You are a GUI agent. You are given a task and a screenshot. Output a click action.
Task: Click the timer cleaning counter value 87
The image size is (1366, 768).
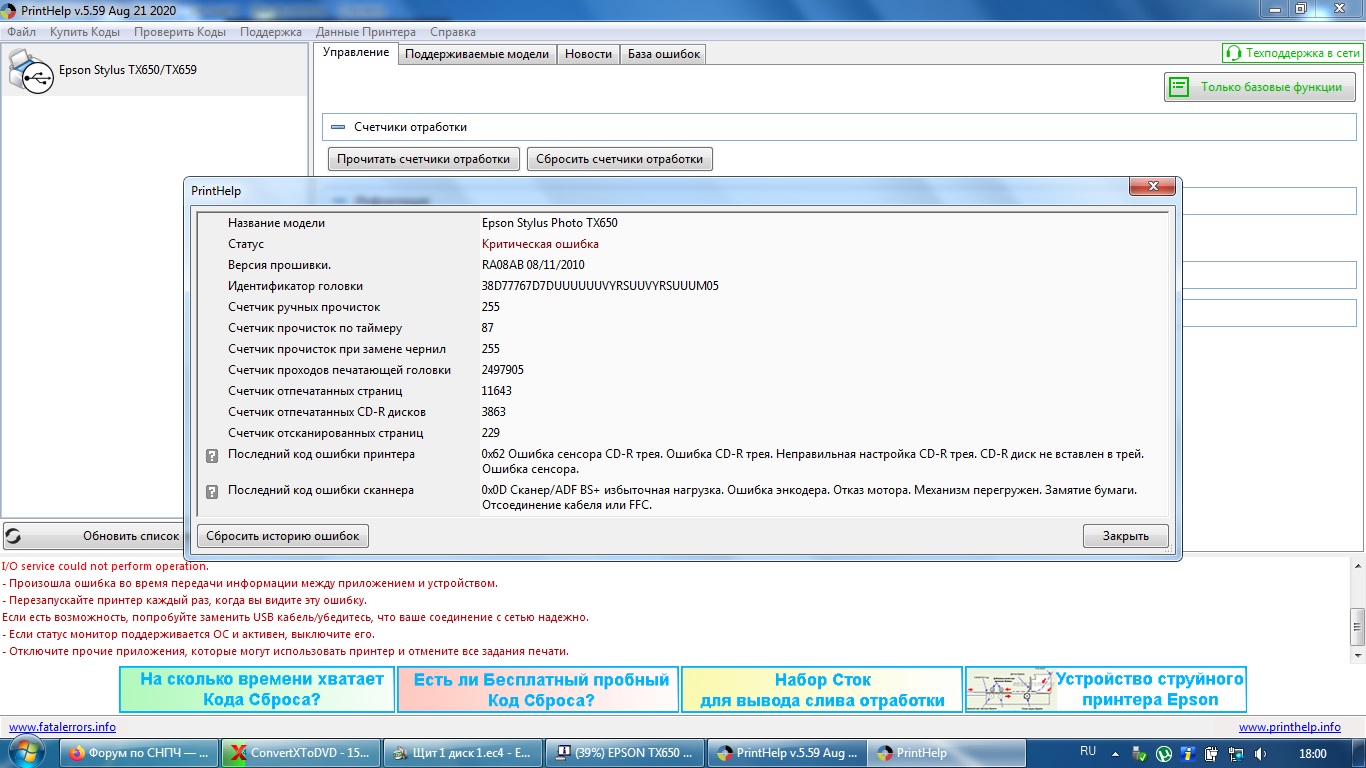pos(488,328)
